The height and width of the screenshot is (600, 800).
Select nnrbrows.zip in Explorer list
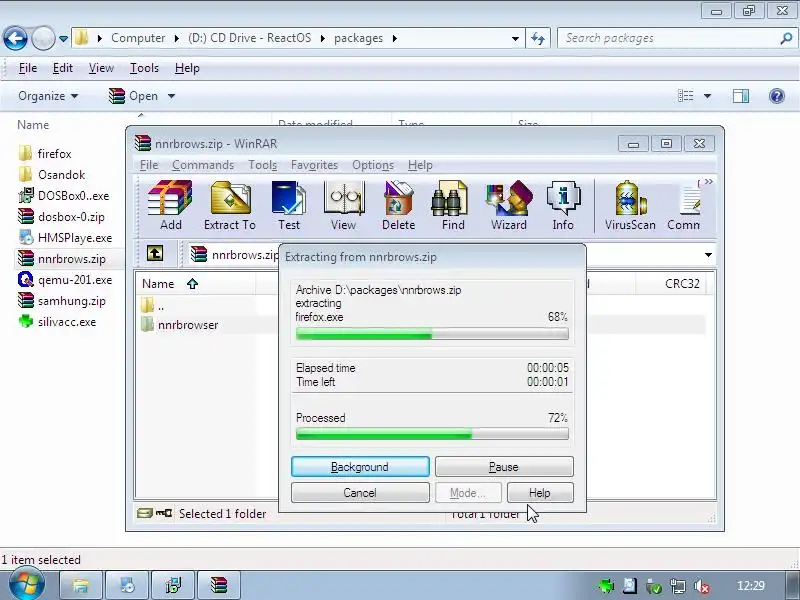[x=62, y=259]
